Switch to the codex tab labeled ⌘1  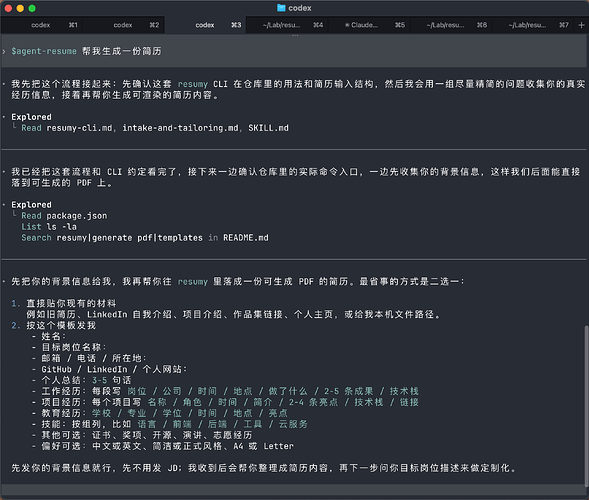[41, 25]
